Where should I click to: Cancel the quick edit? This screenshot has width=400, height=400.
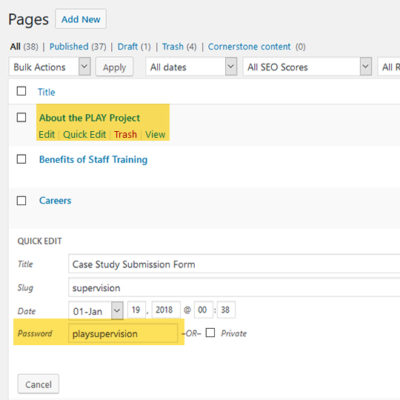tap(38, 384)
